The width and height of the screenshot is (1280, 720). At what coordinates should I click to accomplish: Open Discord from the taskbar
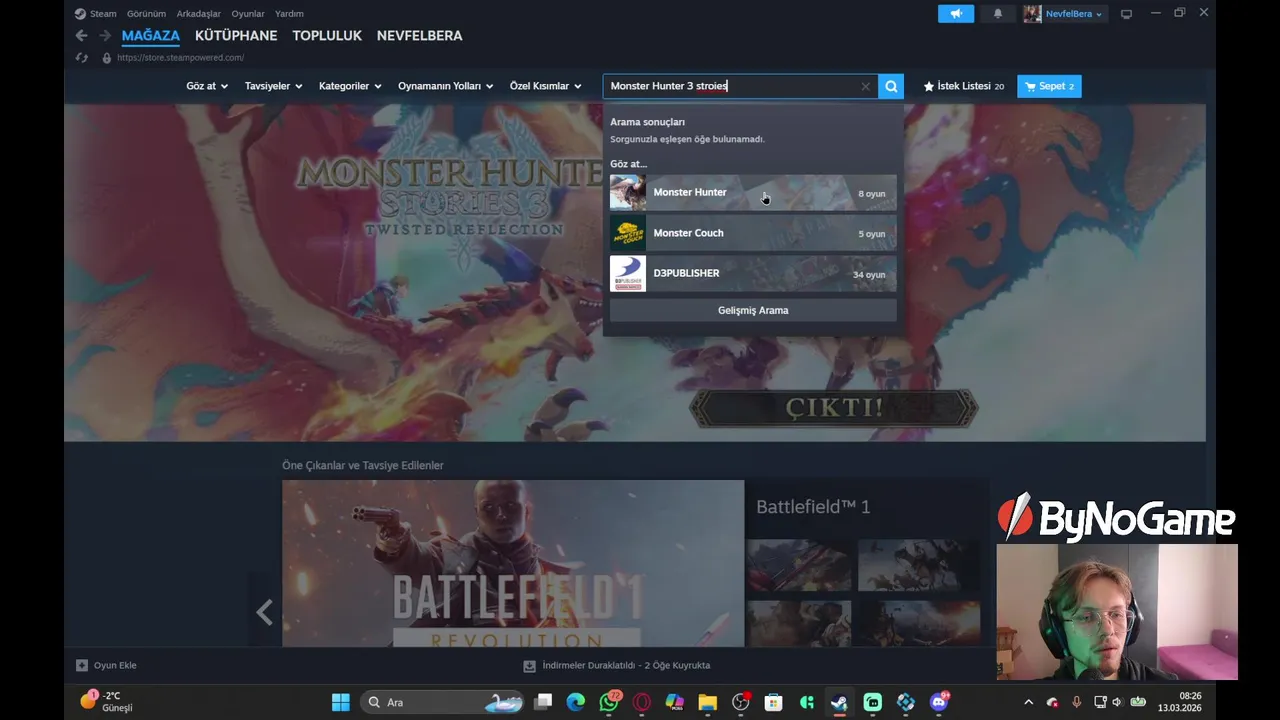click(x=939, y=702)
